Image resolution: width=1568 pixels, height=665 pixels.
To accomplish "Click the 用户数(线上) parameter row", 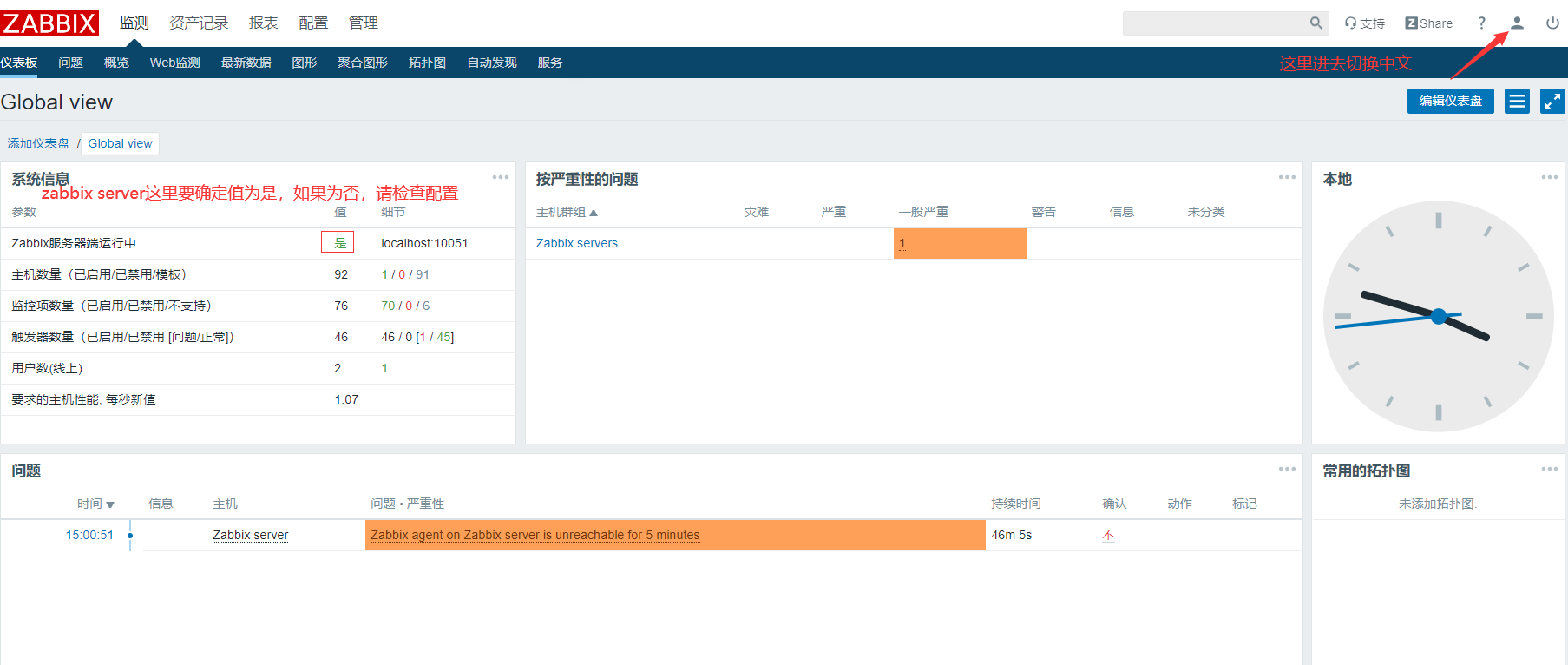I will point(258,368).
